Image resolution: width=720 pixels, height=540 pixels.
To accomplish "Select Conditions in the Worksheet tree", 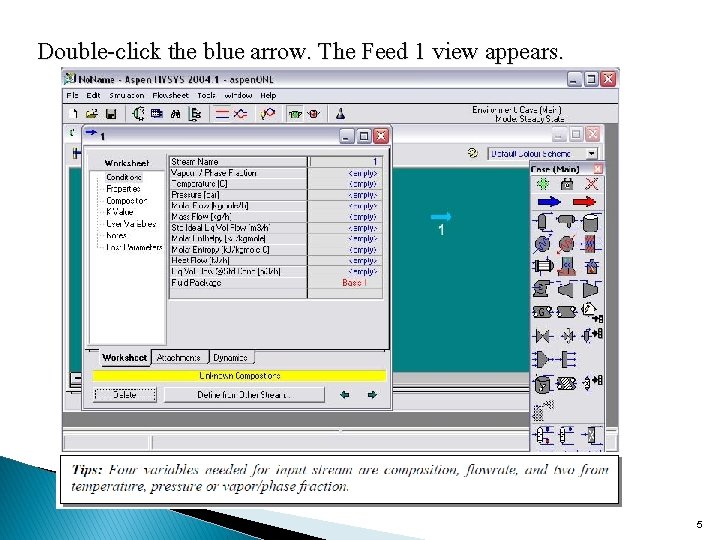I will point(124,177).
